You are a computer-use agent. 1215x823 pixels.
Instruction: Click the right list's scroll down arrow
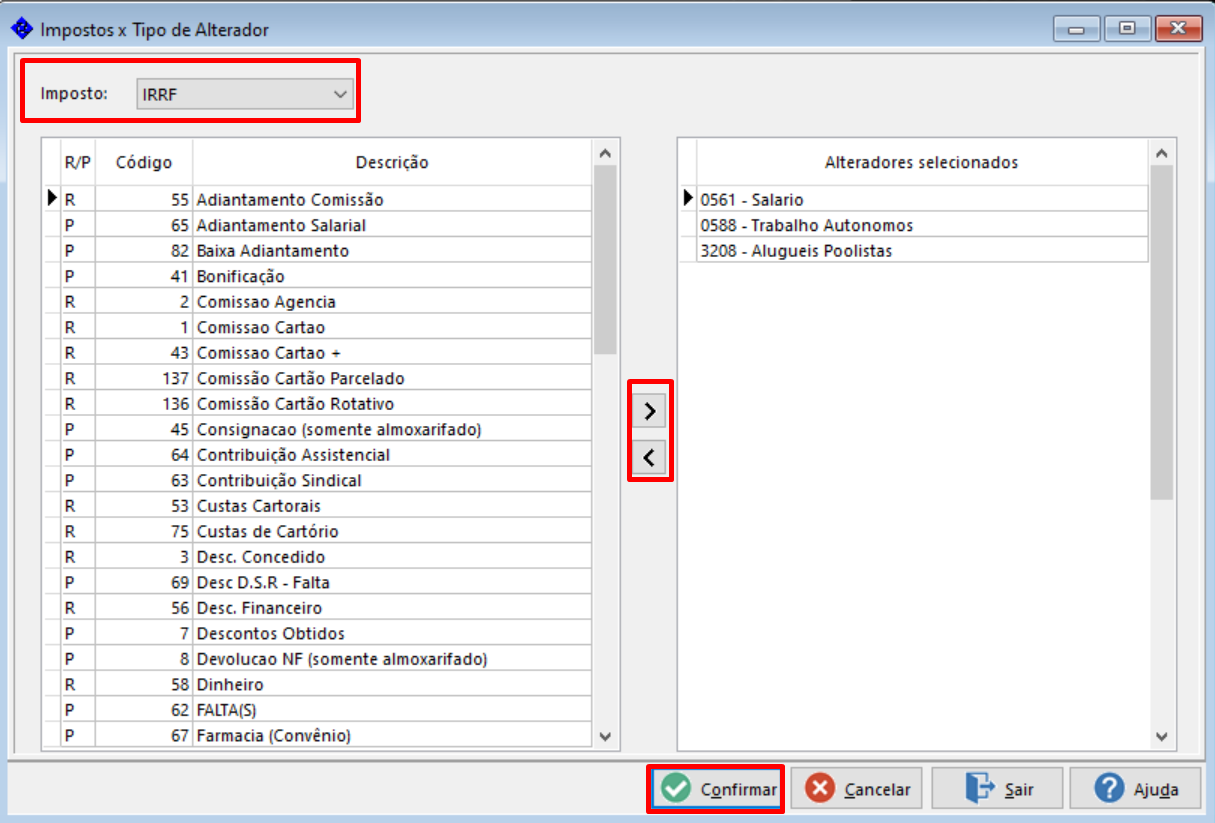tap(1161, 736)
